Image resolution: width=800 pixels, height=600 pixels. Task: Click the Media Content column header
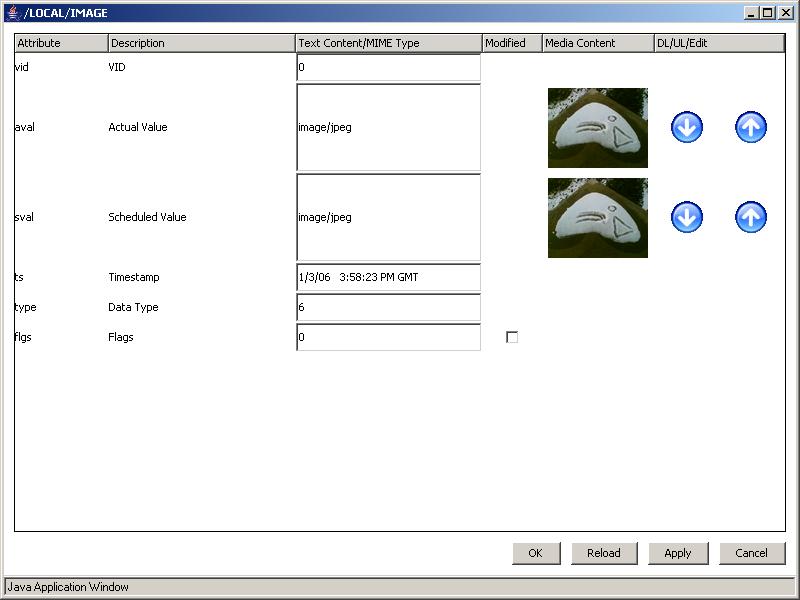[597, 43]
